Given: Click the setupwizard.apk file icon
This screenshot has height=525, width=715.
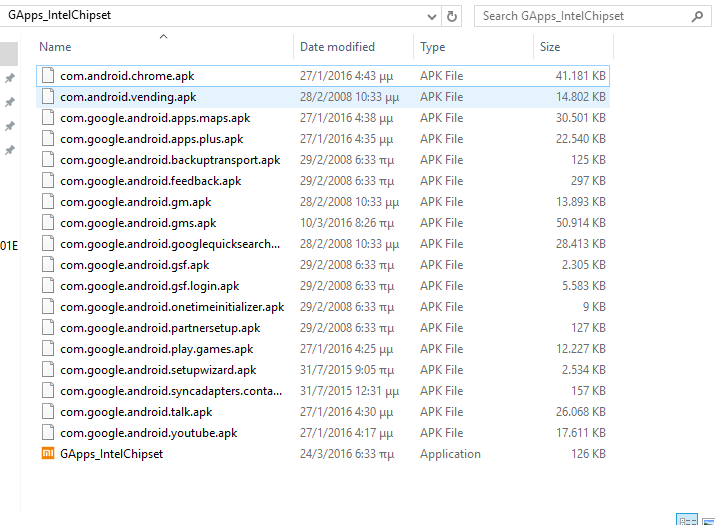Looking at the screenshot, I should tap(48, 369).
